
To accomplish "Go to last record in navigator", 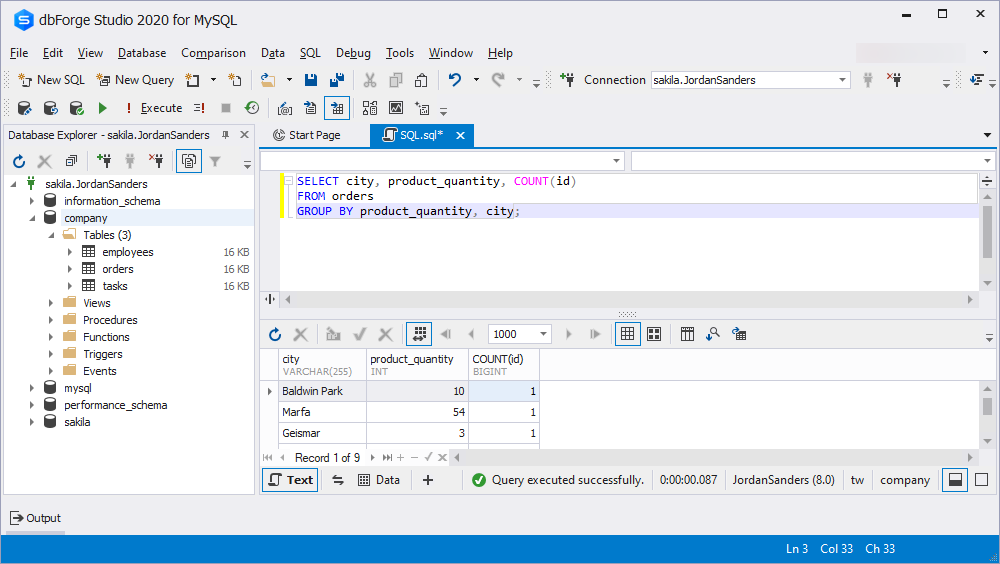I will (387, 457).
